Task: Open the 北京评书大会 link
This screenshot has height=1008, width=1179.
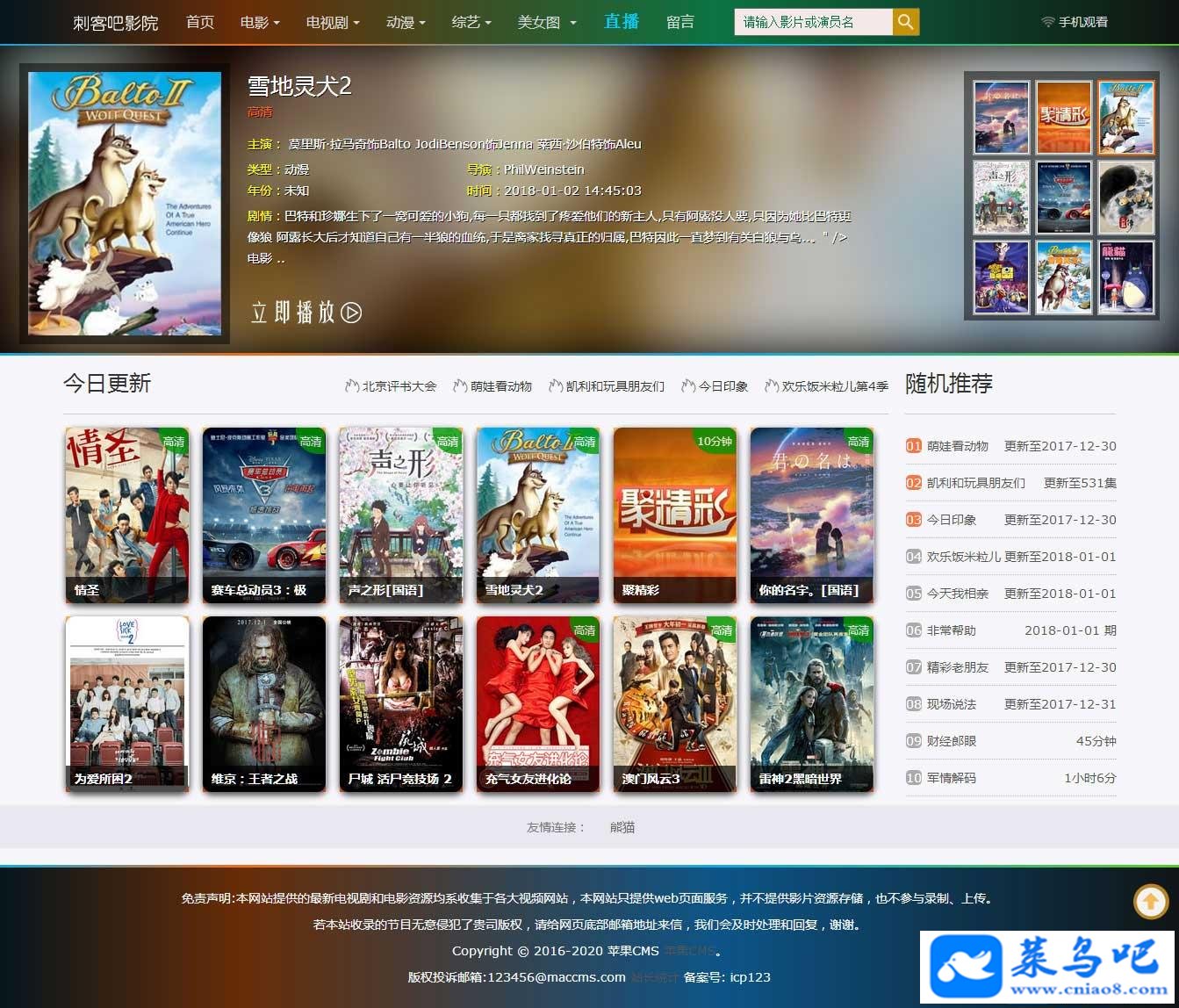Action: pyautogui.click(x=399, y=385)
